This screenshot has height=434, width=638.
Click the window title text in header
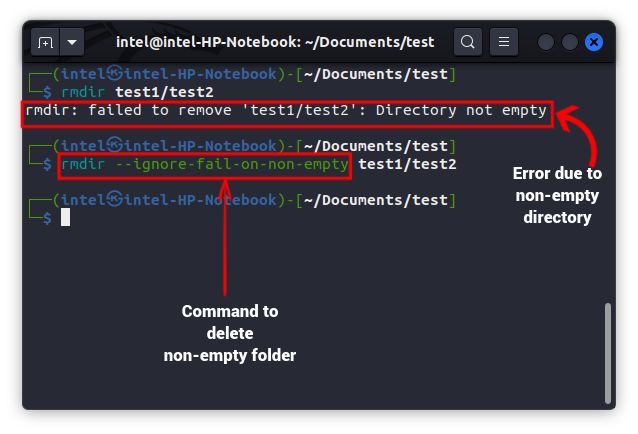(x=275, y=42)
